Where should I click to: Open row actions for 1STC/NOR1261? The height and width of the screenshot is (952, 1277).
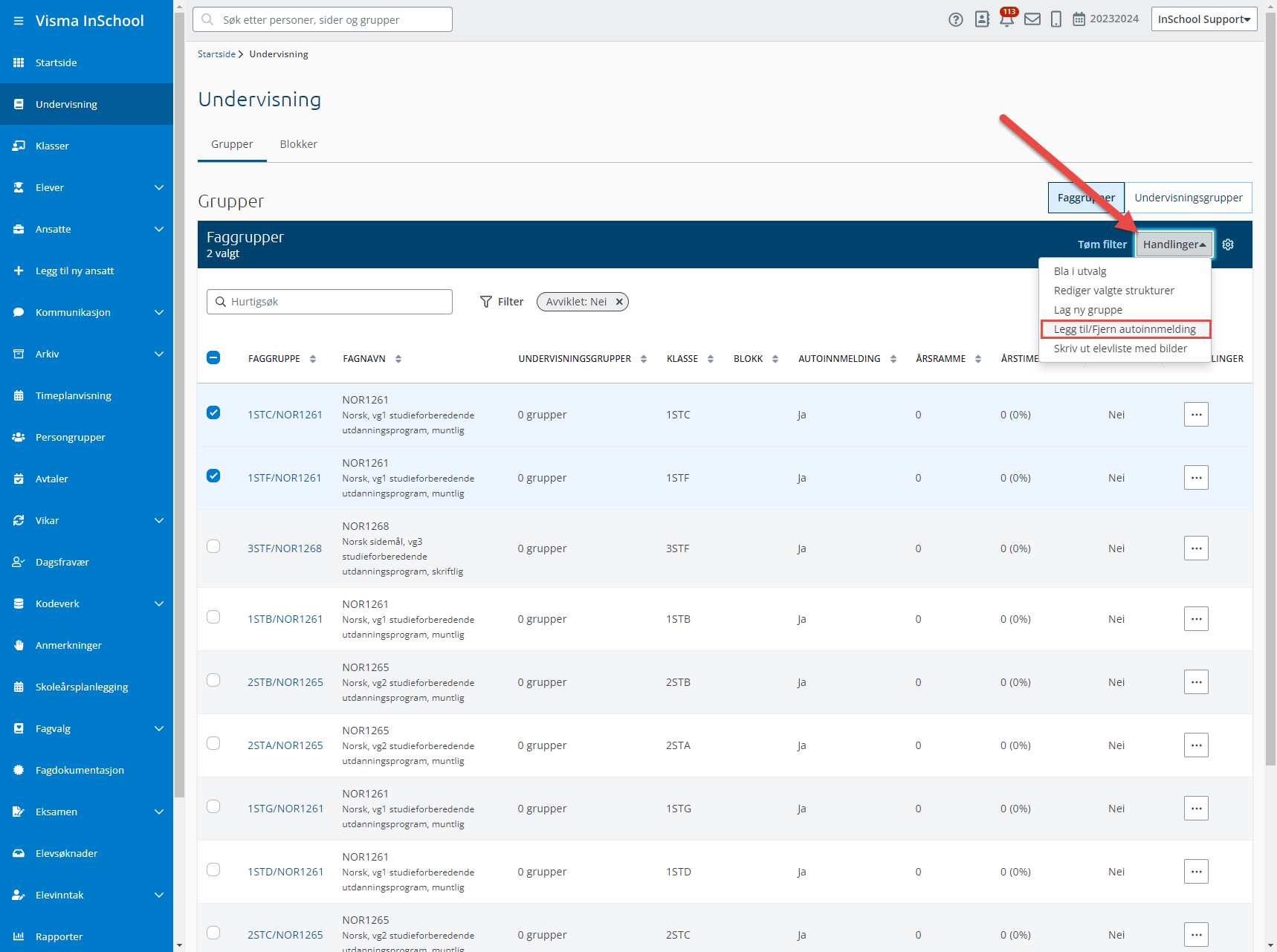(1196, 415)
